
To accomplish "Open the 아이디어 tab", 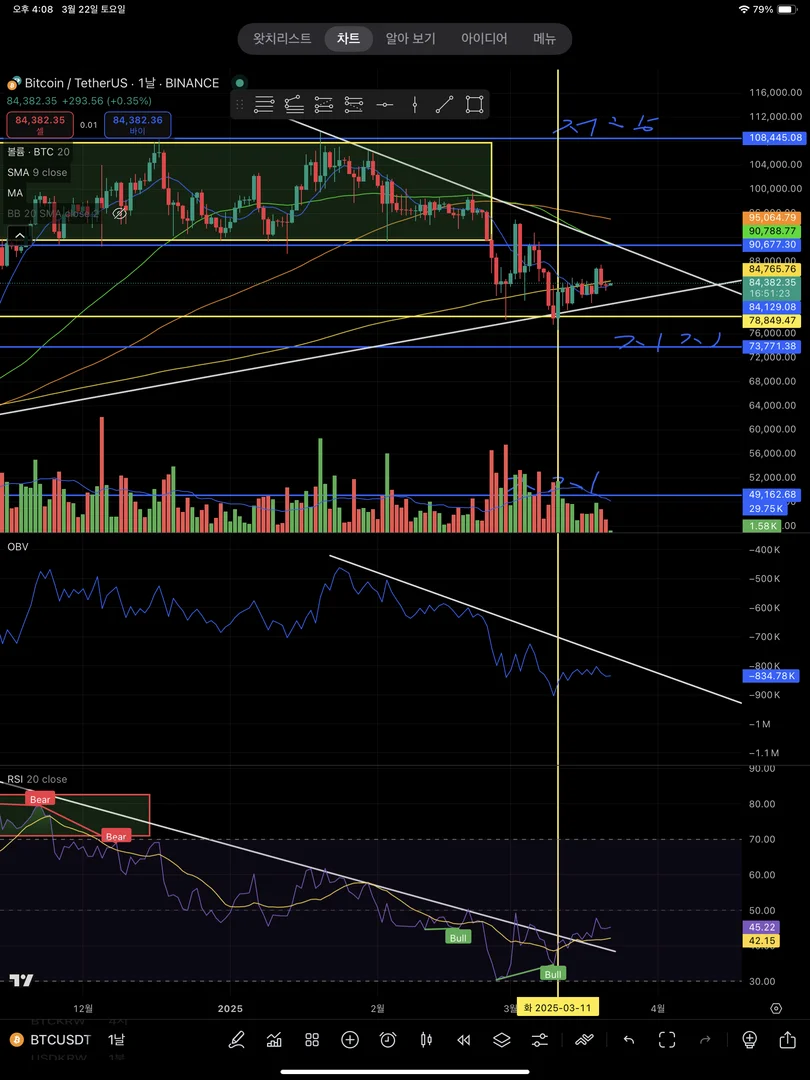I will click(484, 39).
